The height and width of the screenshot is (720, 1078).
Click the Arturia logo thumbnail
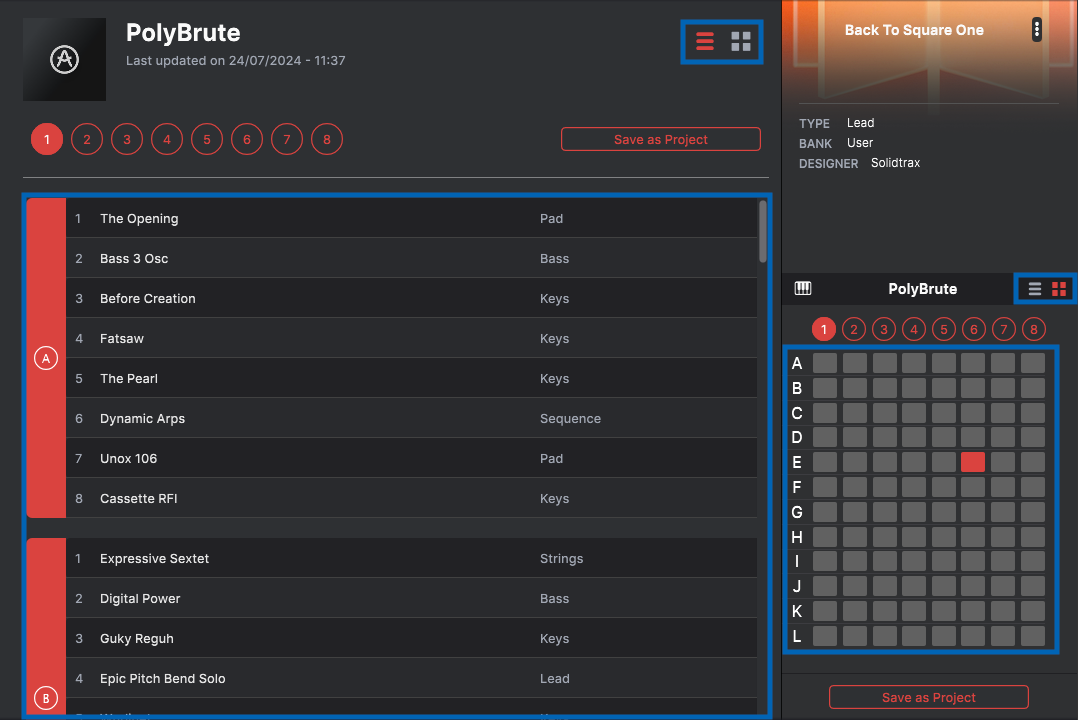click(65, 60)
